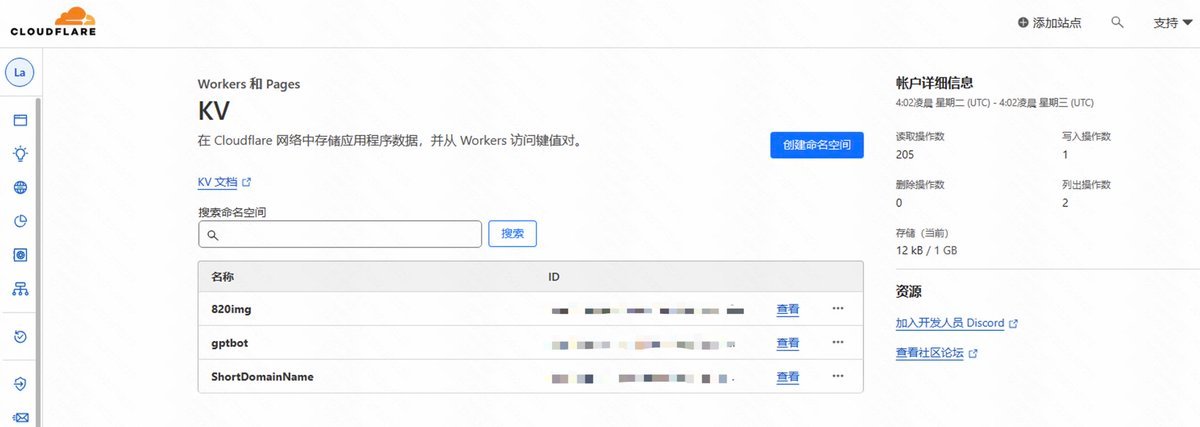Open the more options menu for gptbot
The image size is (1200, 427).
838,342
